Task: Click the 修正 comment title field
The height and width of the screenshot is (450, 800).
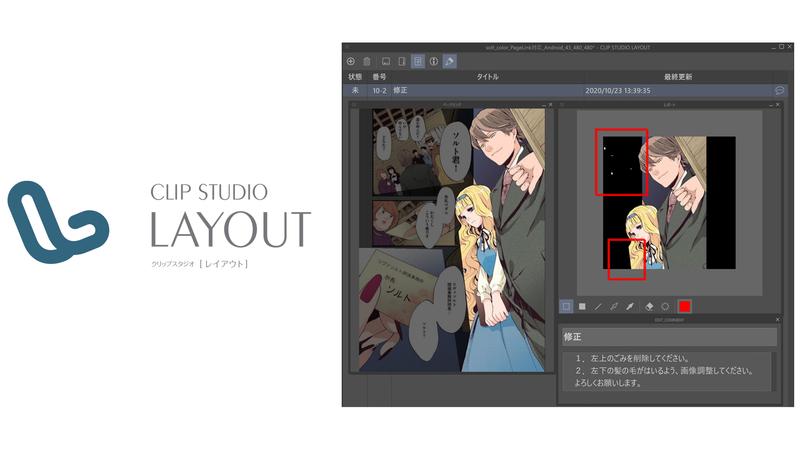Action: tap(669, 337)
